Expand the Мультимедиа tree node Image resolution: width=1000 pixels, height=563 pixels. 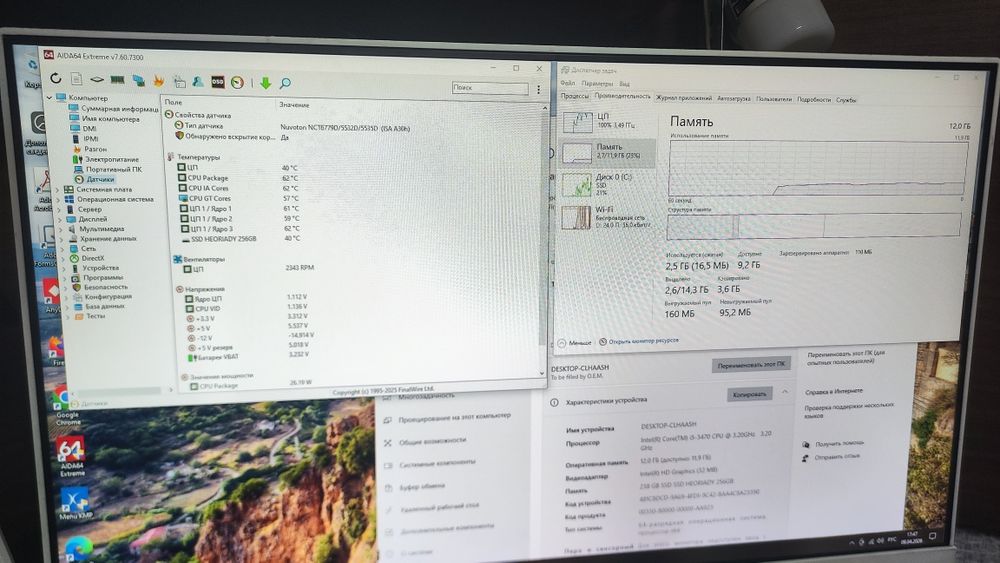61,229
